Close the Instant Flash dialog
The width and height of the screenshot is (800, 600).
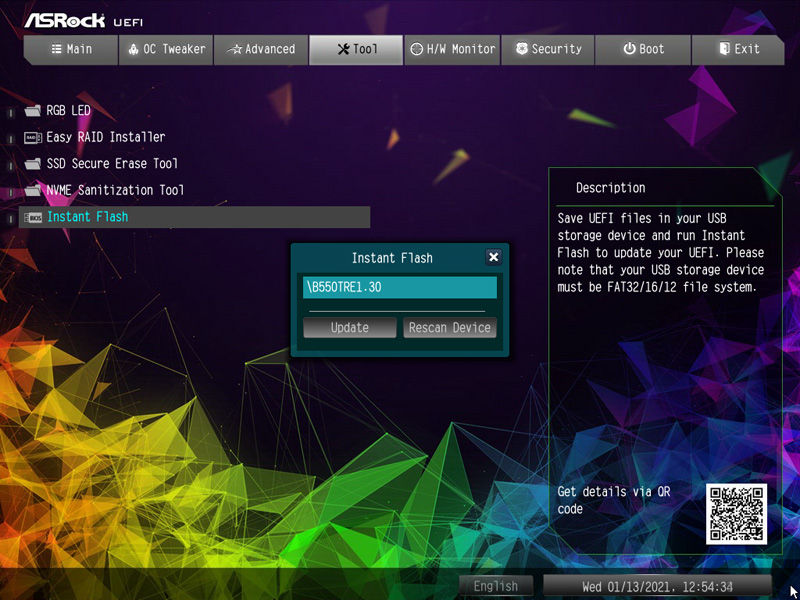493,257
